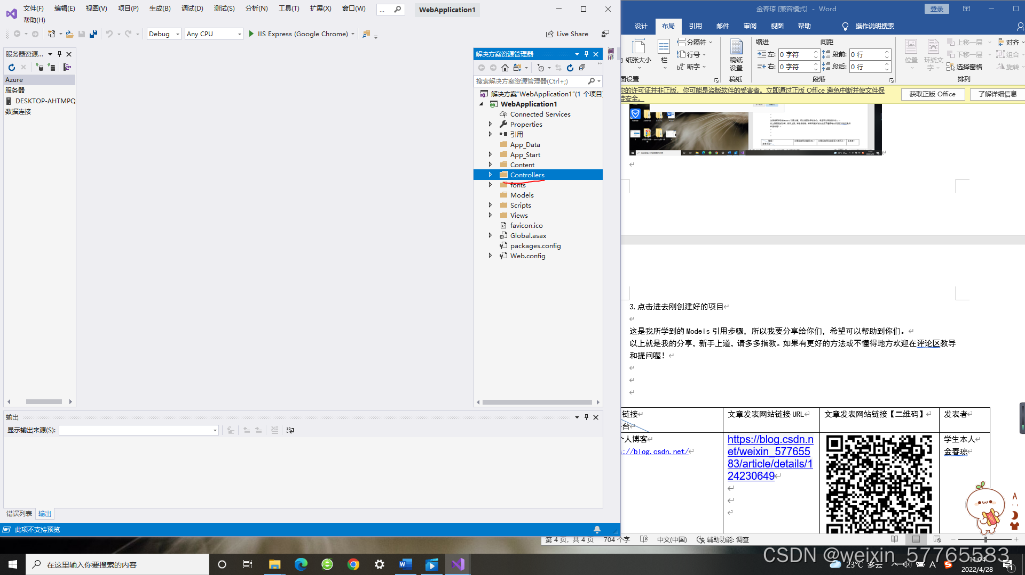Switch to the References tab in Word

pyautogui.click(x=695, y=26)
